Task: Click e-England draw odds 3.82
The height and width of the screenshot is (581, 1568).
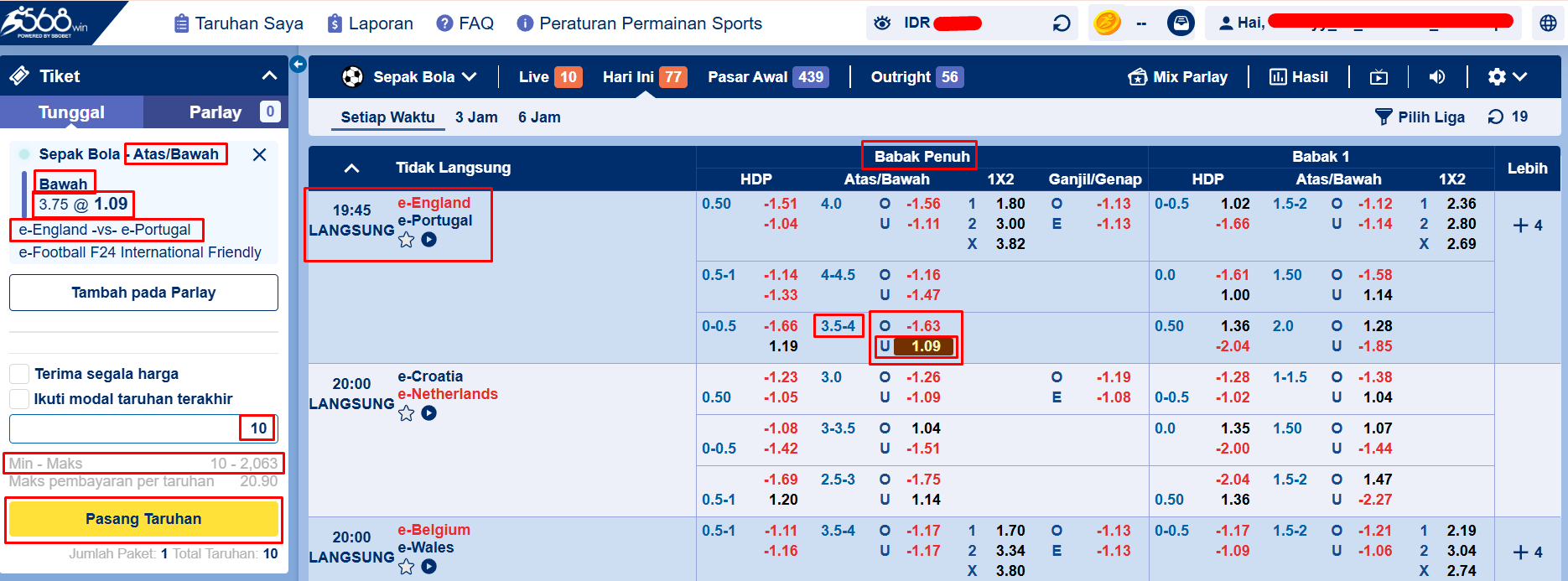Action: point(1010,244)
